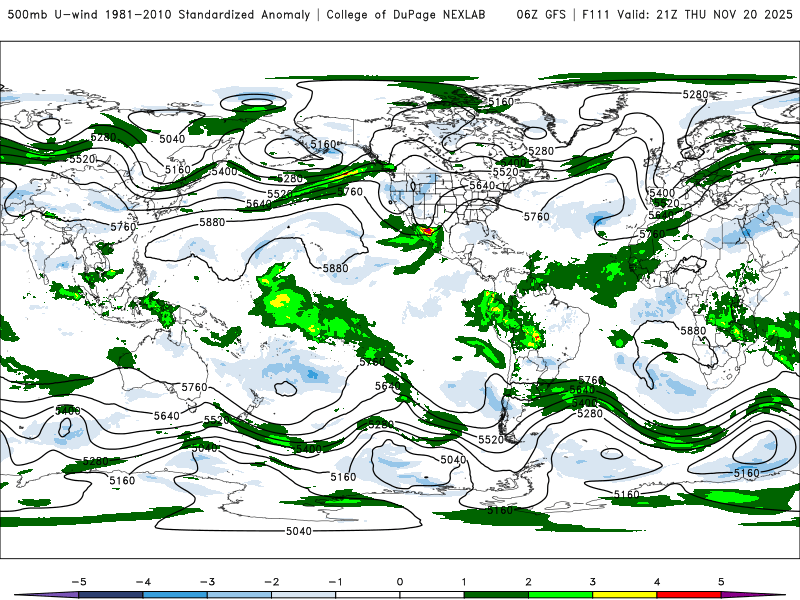Click the '-4' colorbar tick label

(143, 582)
